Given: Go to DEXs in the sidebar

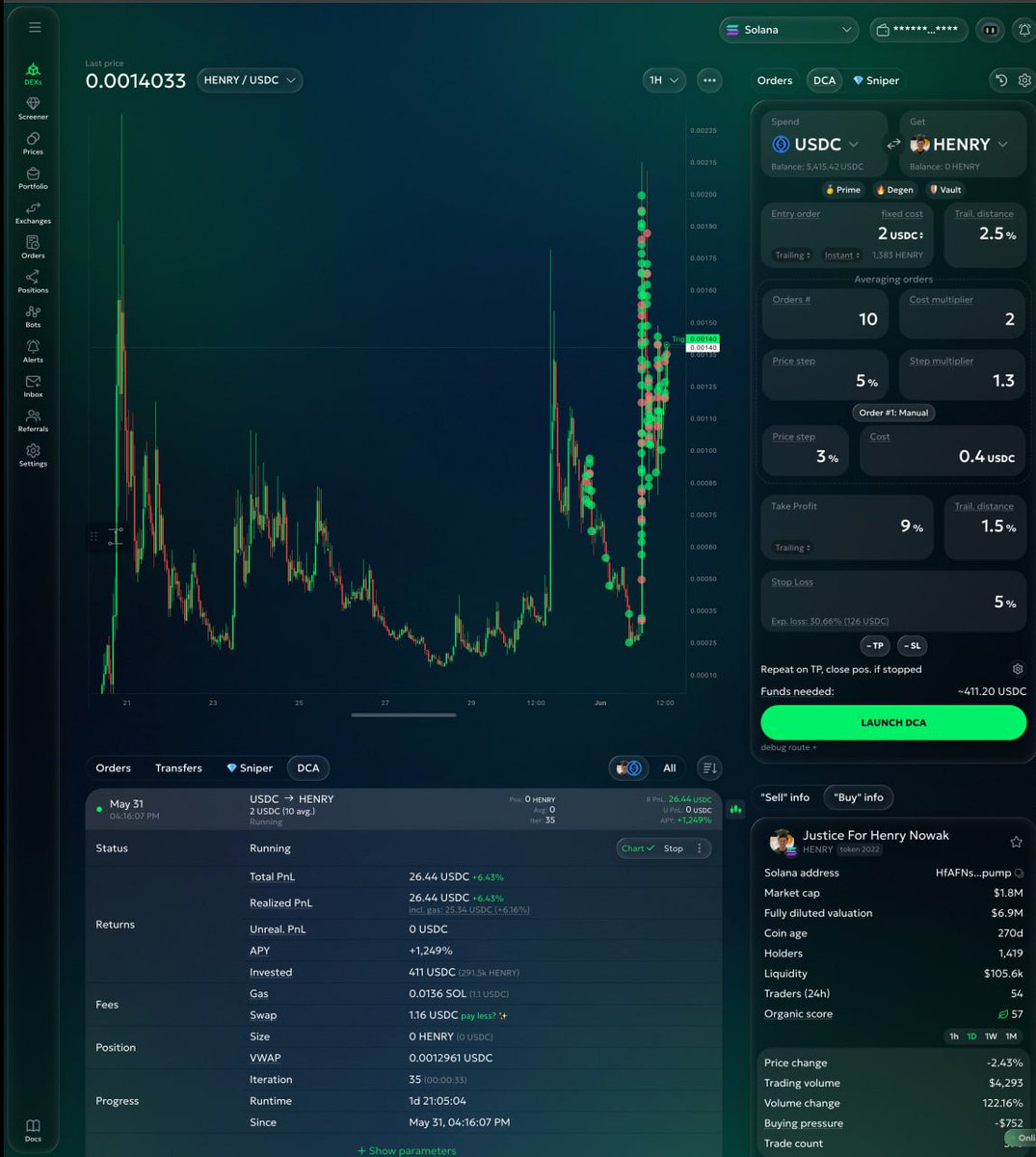Looking at the screenshot, I should coord(33,73).
